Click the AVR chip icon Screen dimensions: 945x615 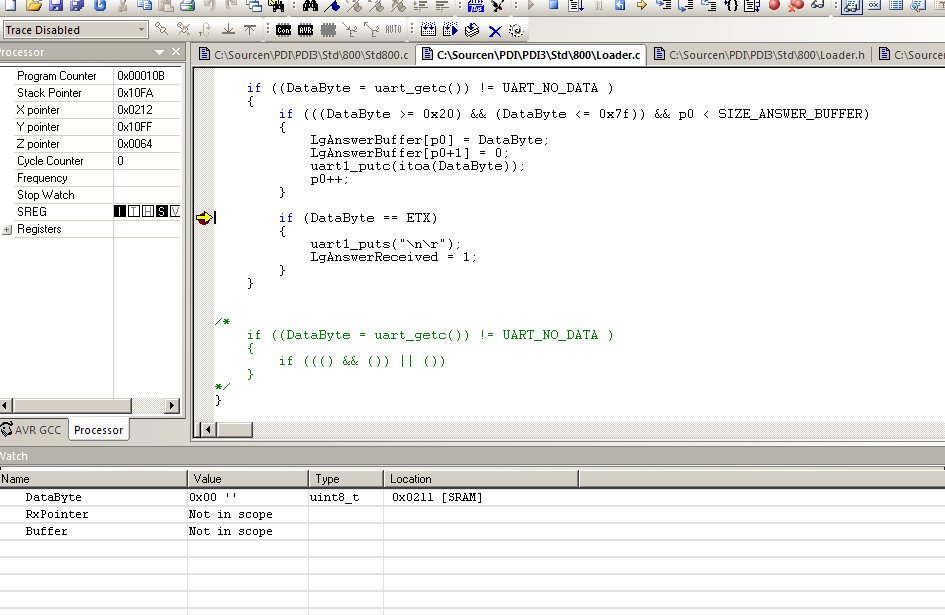click(x=306, y=30)
